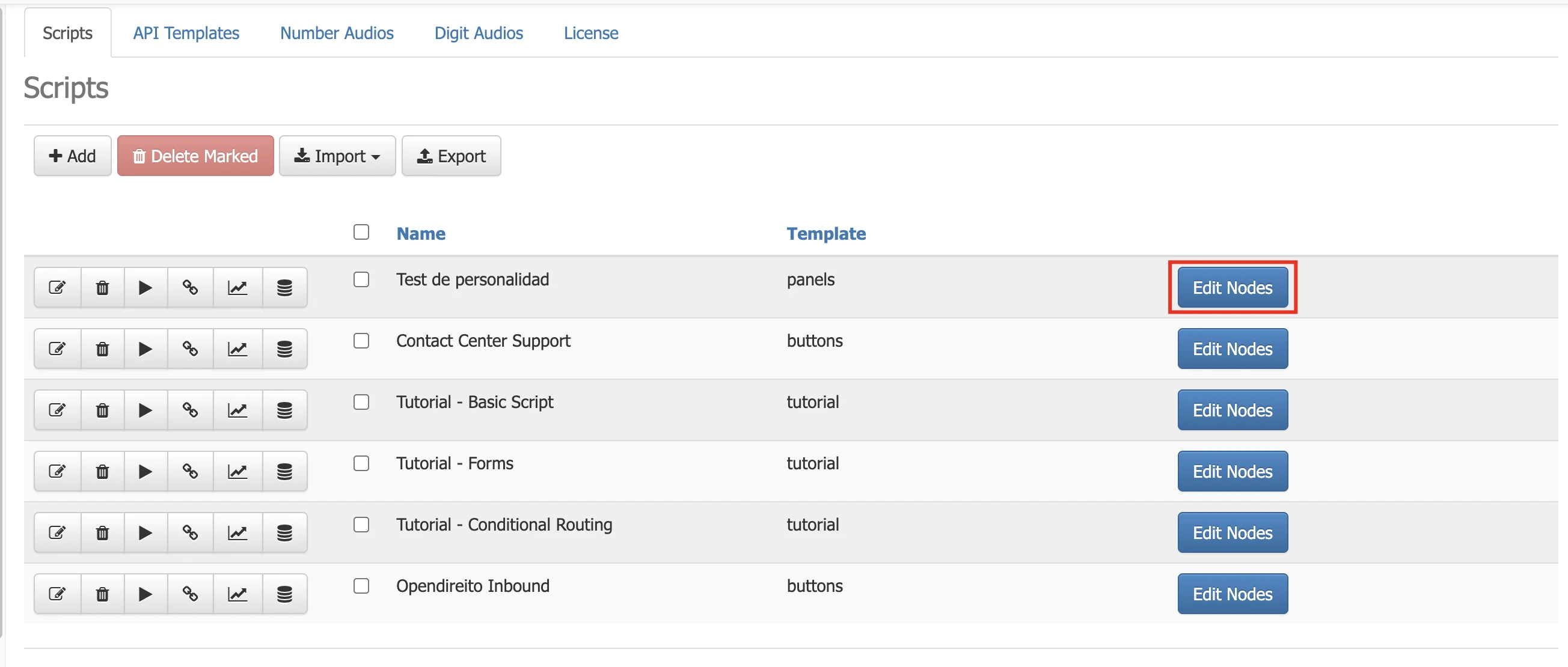This screenshot has width=1568, height=667.
Task: Click database stack icon for Contact Center Support
Action: 284,349
